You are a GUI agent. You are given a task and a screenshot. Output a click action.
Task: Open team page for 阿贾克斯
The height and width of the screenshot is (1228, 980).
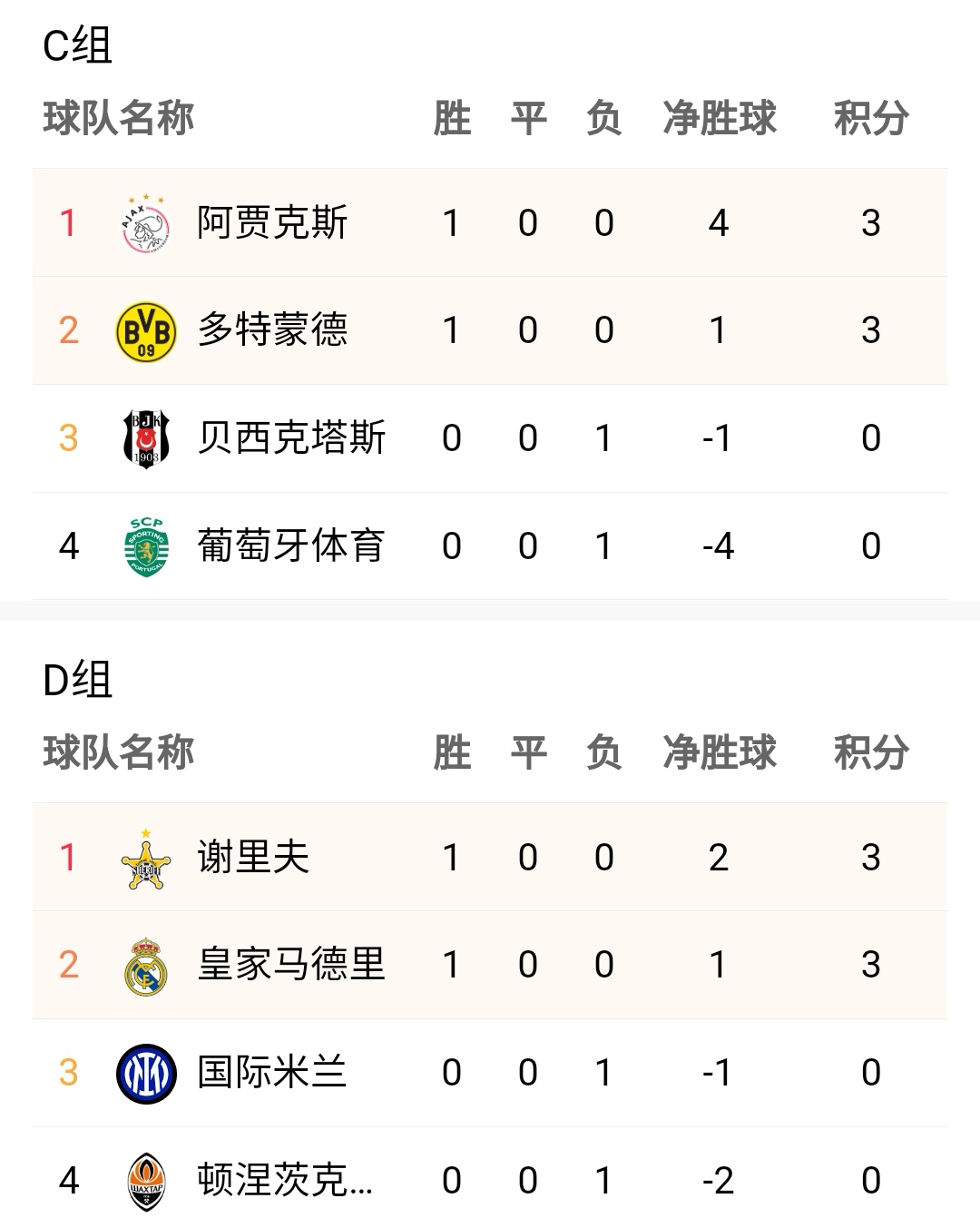pos(272,222)
